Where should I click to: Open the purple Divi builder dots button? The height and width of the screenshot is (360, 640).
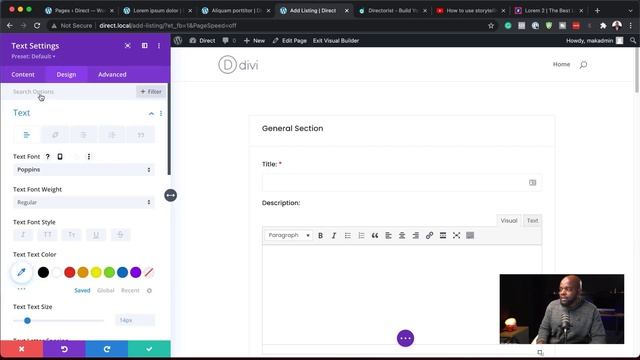(405, 338)
